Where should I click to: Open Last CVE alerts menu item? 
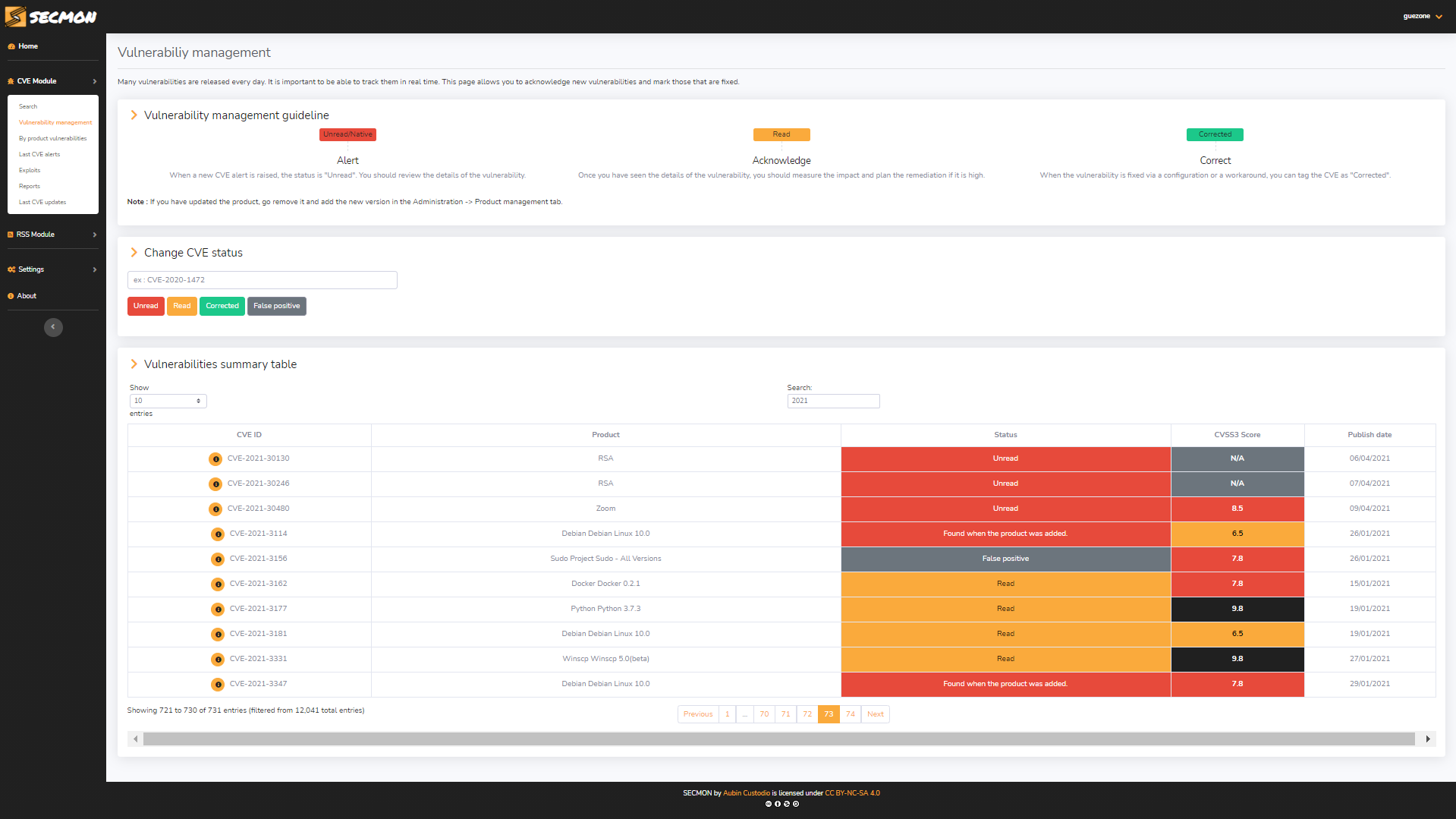[x=39, y=154]
